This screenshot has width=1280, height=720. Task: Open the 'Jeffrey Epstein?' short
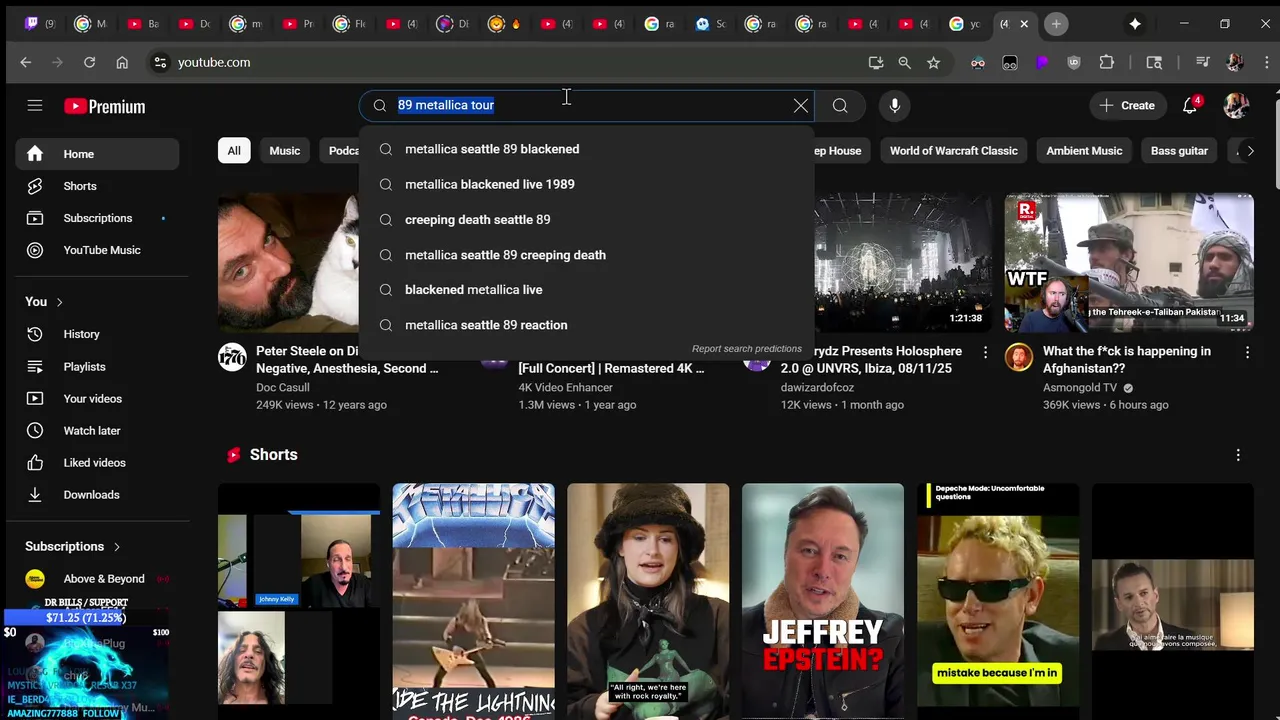(x=823, y=600)
